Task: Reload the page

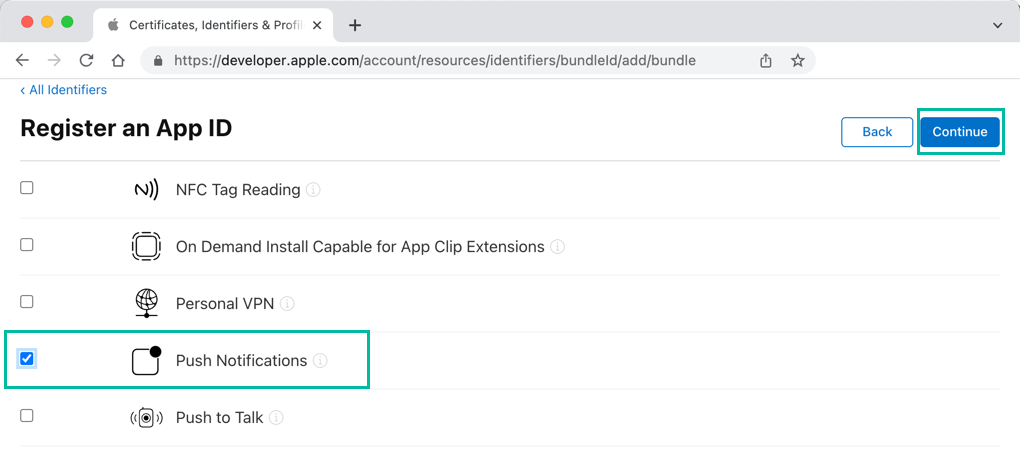Action: 86,60
